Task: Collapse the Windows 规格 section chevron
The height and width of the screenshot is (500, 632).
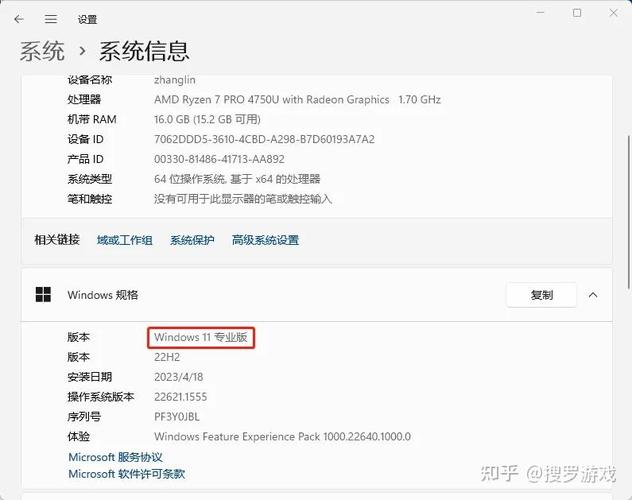Action: click(592, 295)
